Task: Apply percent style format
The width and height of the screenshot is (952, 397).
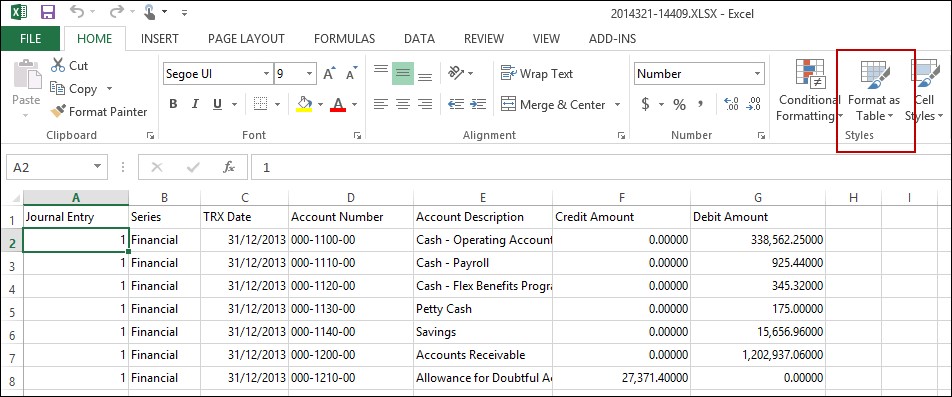Action: tap(679, 104)
